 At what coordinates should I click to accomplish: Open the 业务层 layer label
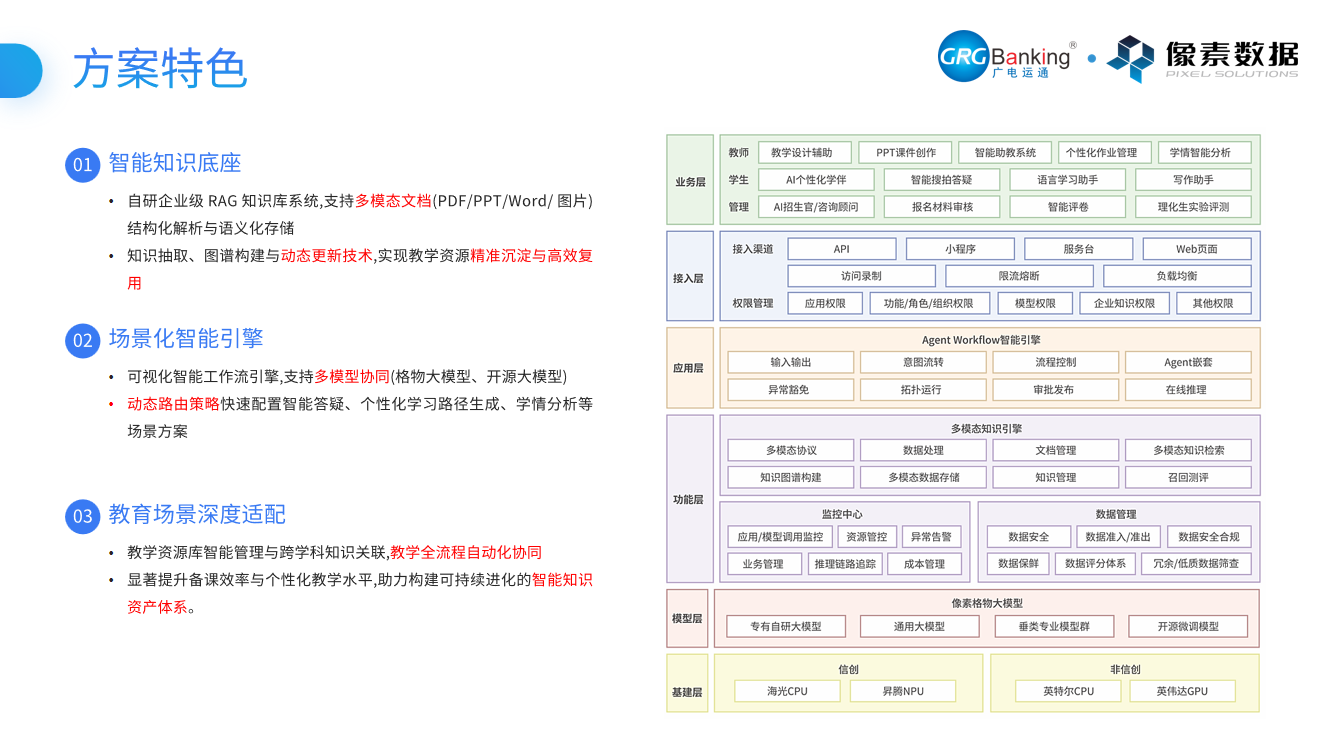[690, 181]
